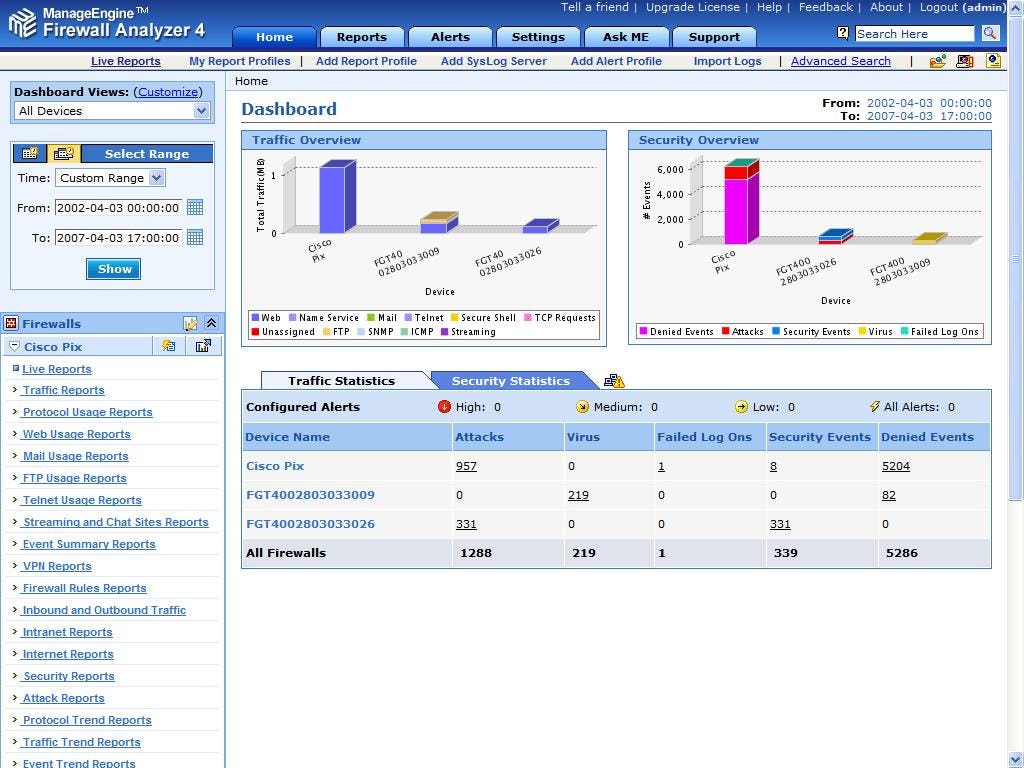Viewport: 1024px width, 768px height.
Task: Click the yellow note page icon
Action: (x=993, y=61)
